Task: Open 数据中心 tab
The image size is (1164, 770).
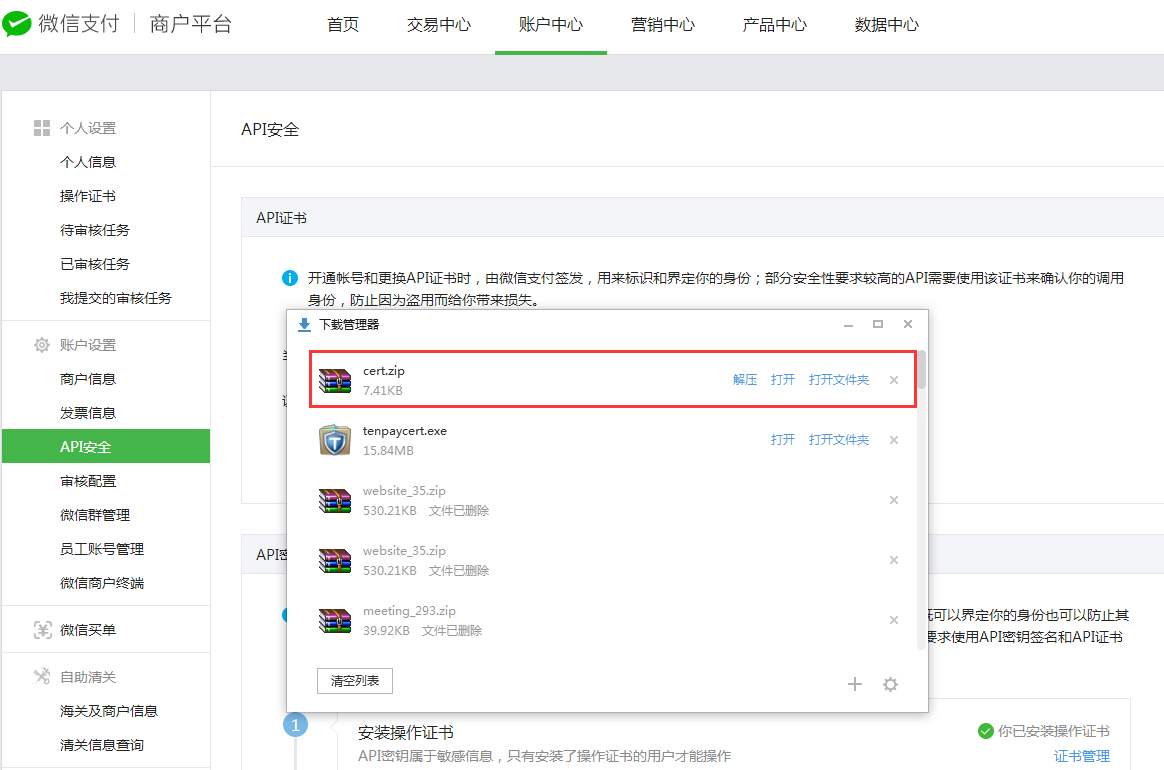Action: click(x=886, y=25)
